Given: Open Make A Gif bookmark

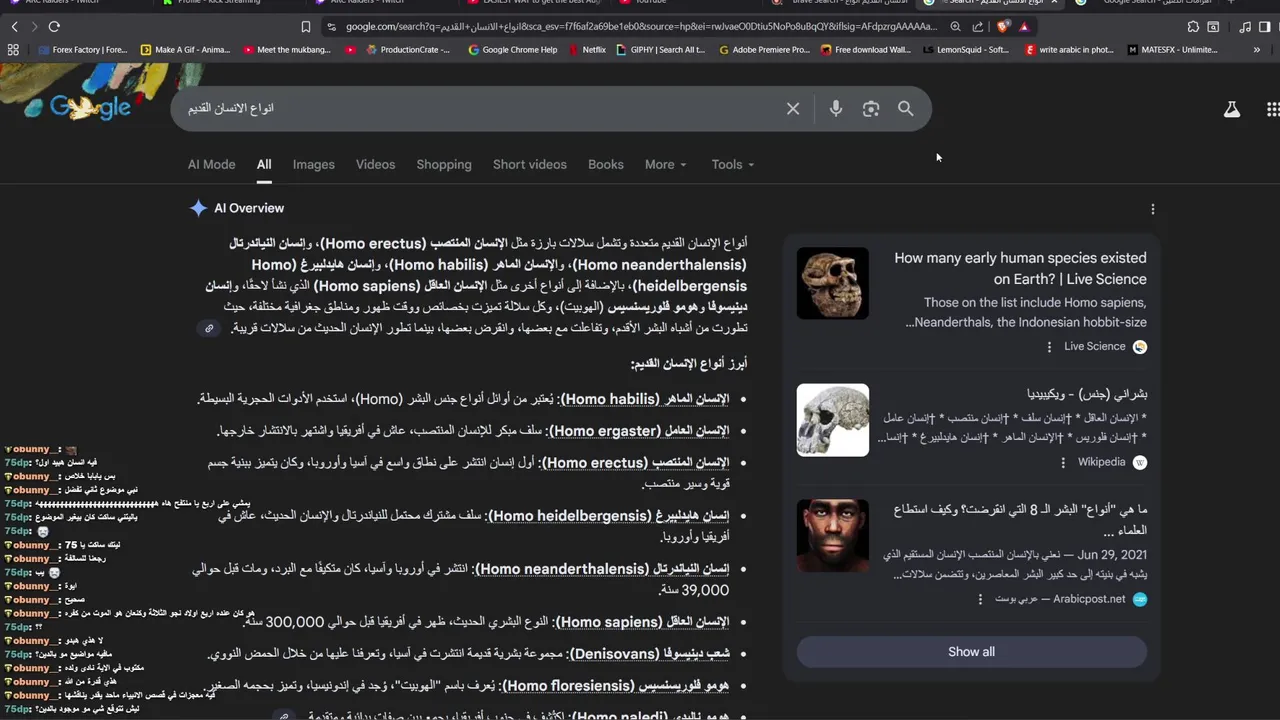Looking at the screenshot, I should (186, 49).
